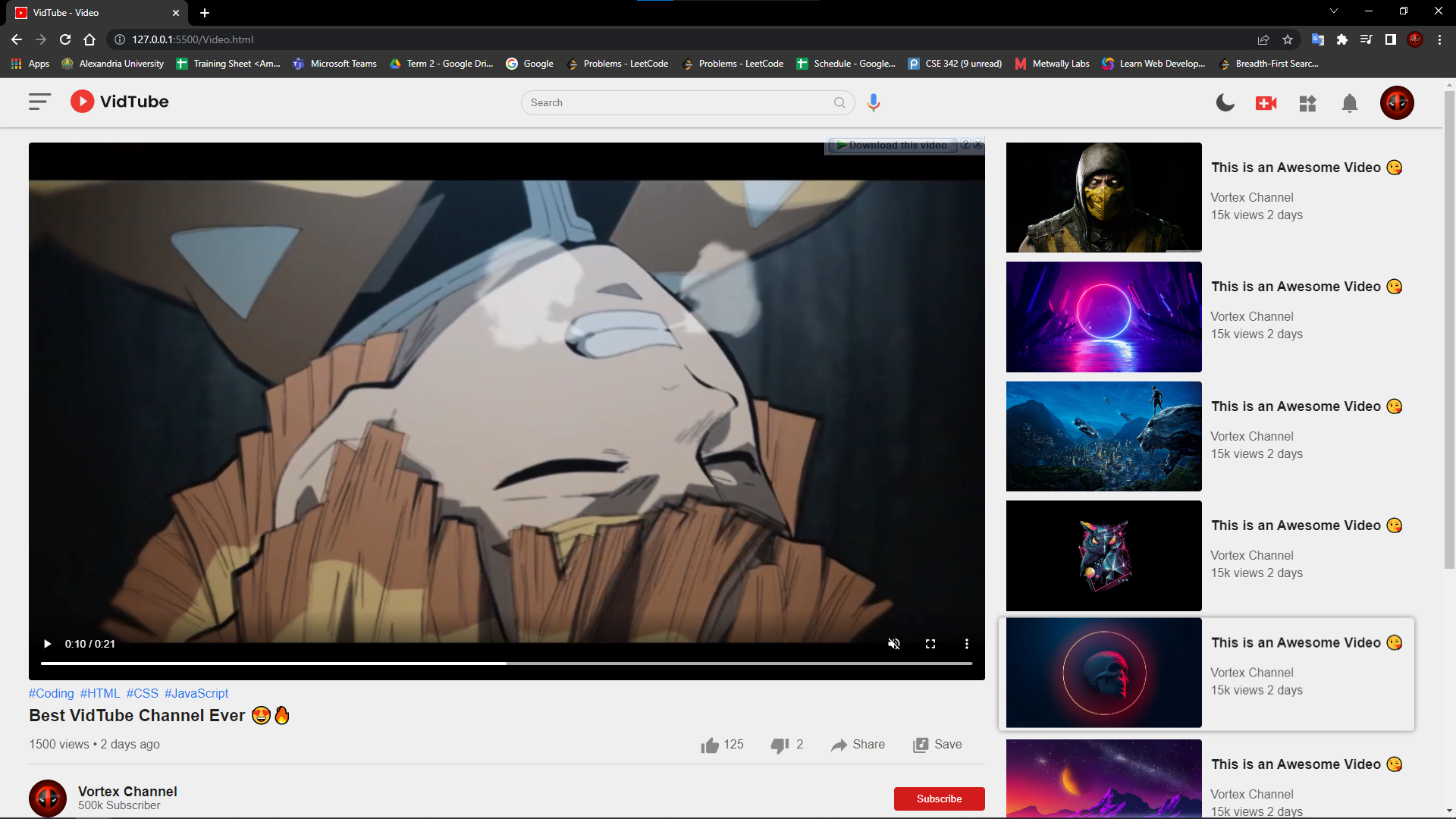Open the Black Panther thumbnail video
Viewport: 1456px width, 819px height.
pyautogui.click(x=1104, y=436)
